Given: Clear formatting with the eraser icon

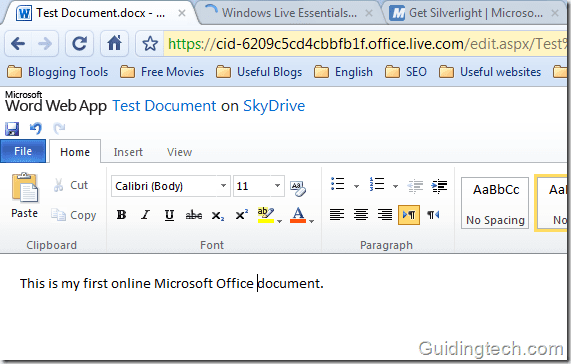Looking at the screenshot, I should 298,188.
